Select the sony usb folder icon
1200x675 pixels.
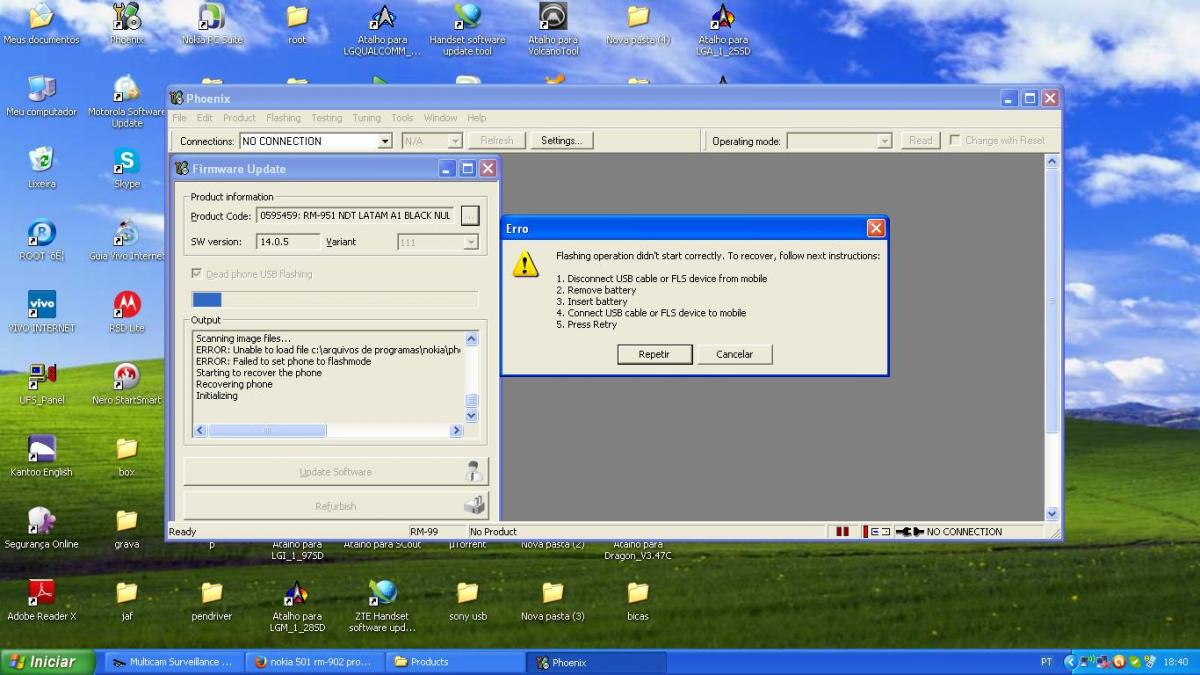point(467,600)
